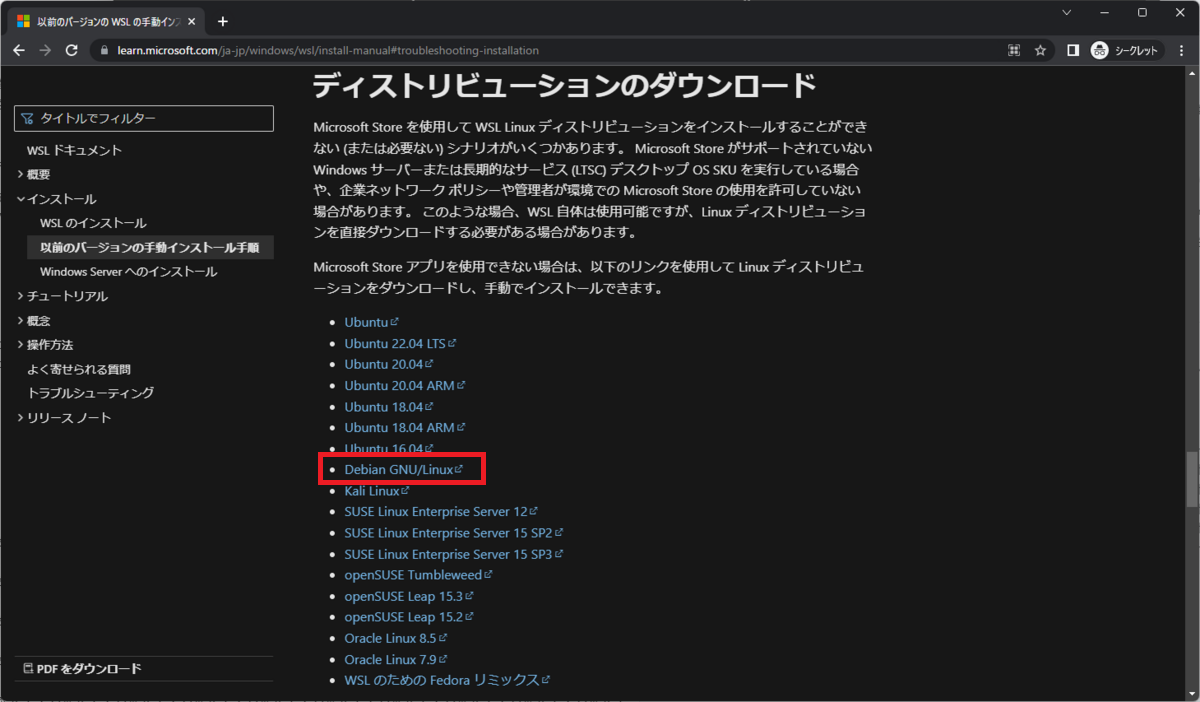Open the Ubuntu 18.04 download link
Image resolution: width=1200 pixels, height=702 pixels.
(389, 407)
